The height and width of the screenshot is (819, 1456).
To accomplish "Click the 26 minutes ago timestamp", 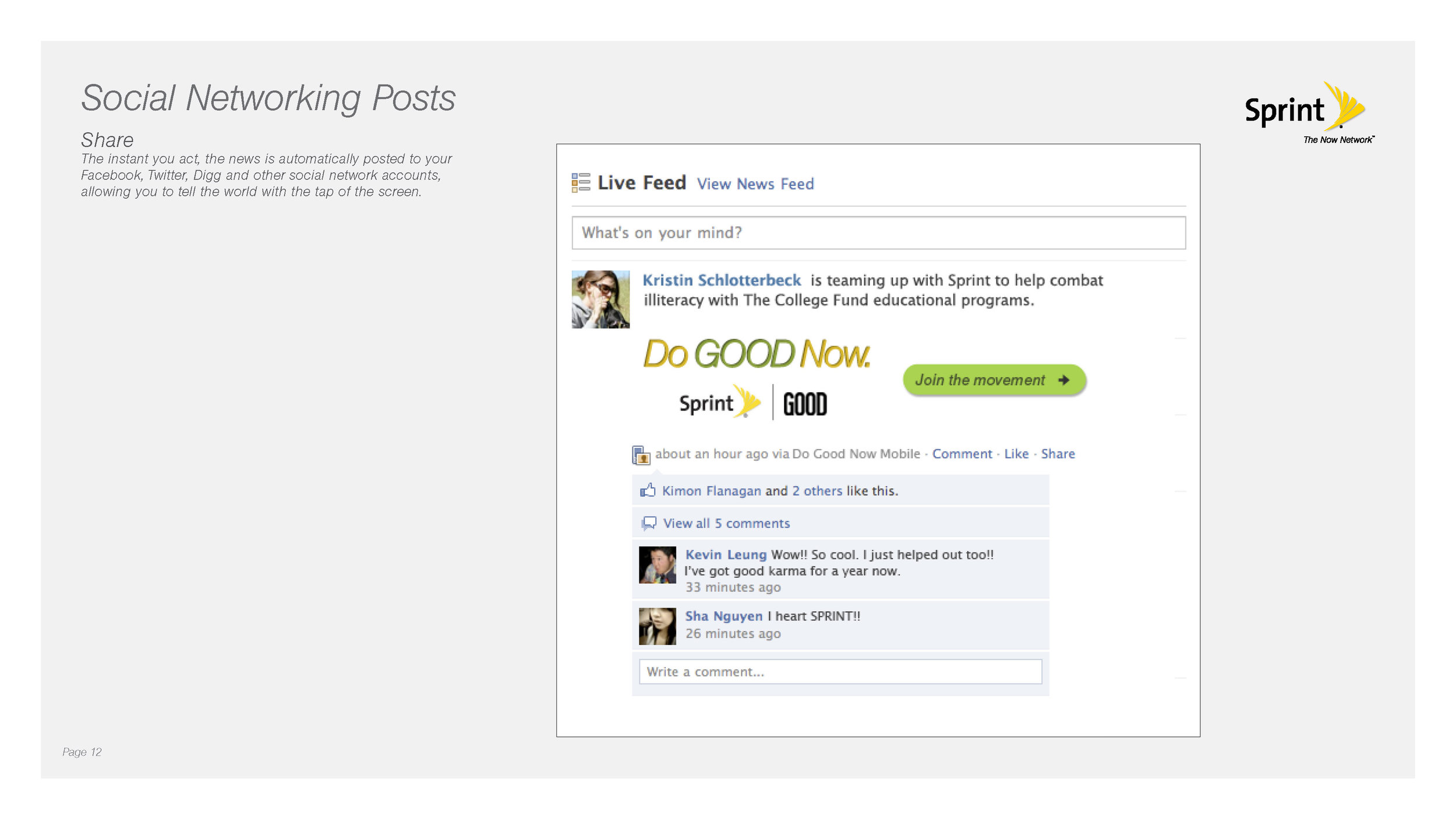I will [733, 634].
